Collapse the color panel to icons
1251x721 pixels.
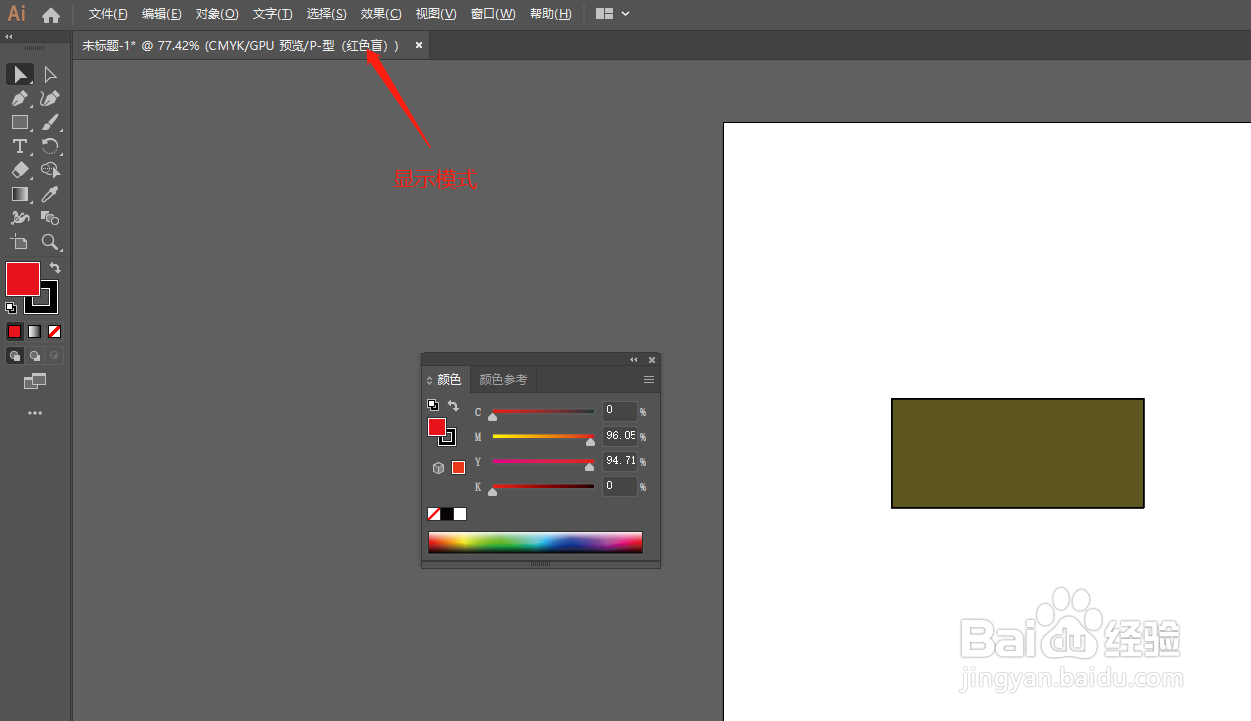(634, 359)
